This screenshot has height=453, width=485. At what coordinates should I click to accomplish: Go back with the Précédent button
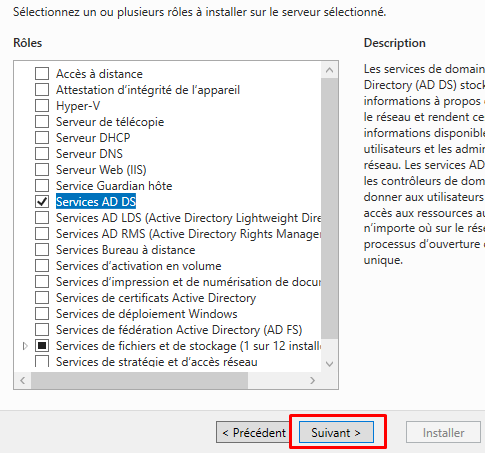point(254,432)
